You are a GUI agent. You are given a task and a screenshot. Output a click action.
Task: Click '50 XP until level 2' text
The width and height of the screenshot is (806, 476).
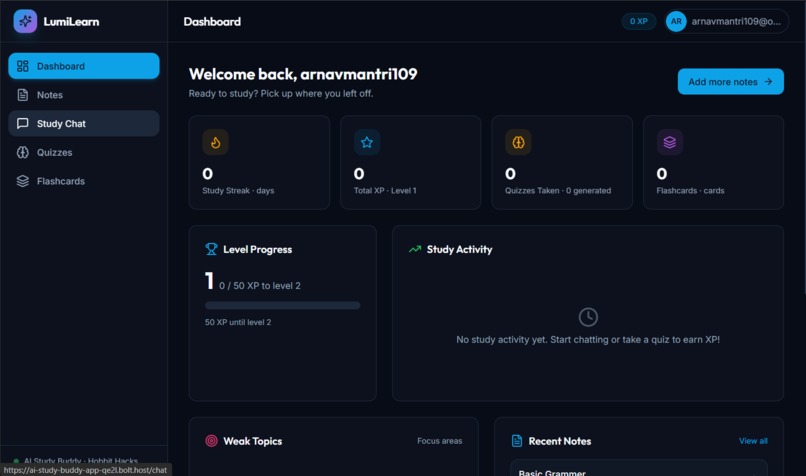(238, 322)
